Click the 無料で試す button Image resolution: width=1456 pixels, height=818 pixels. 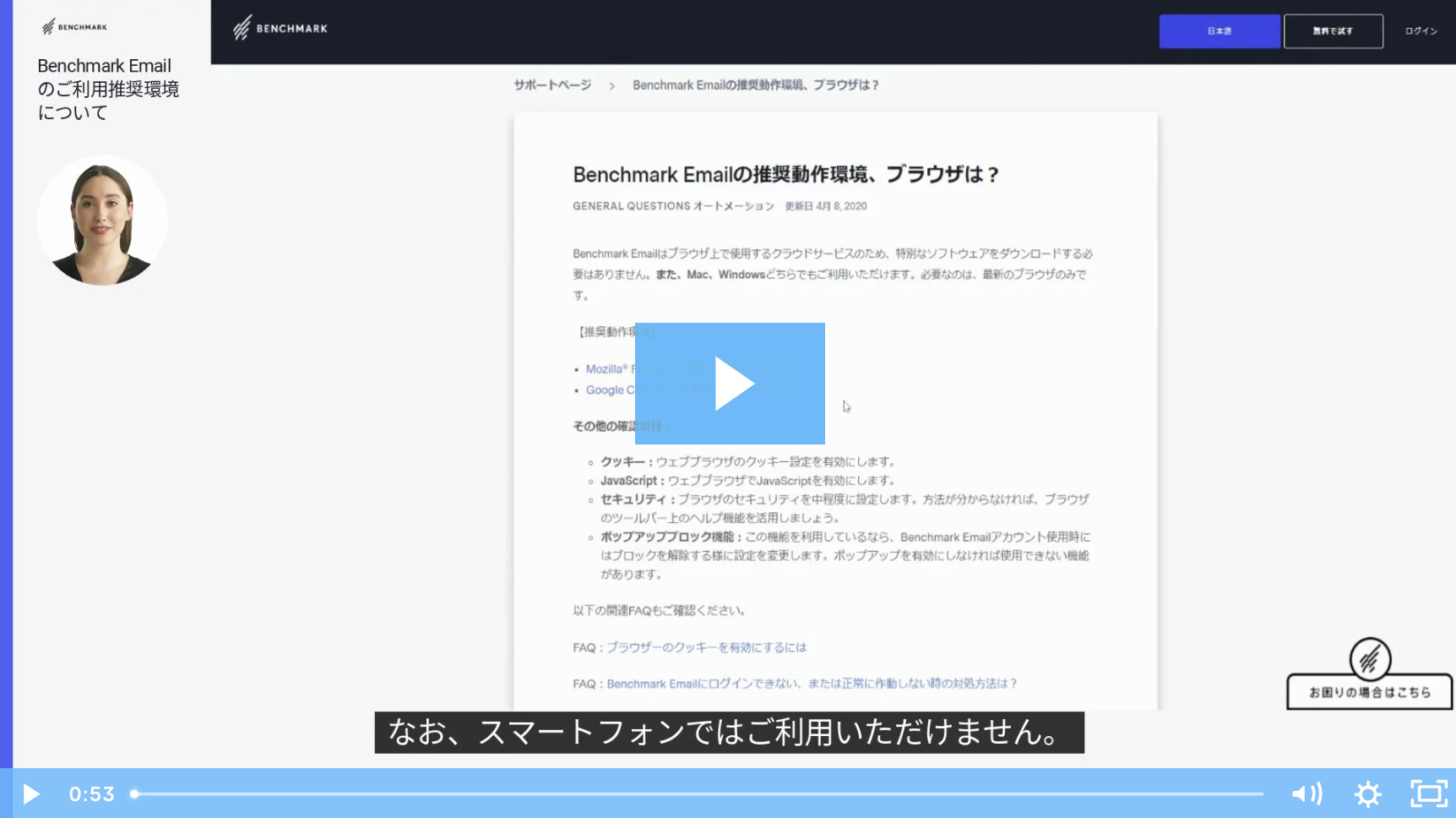(1333, 31)
